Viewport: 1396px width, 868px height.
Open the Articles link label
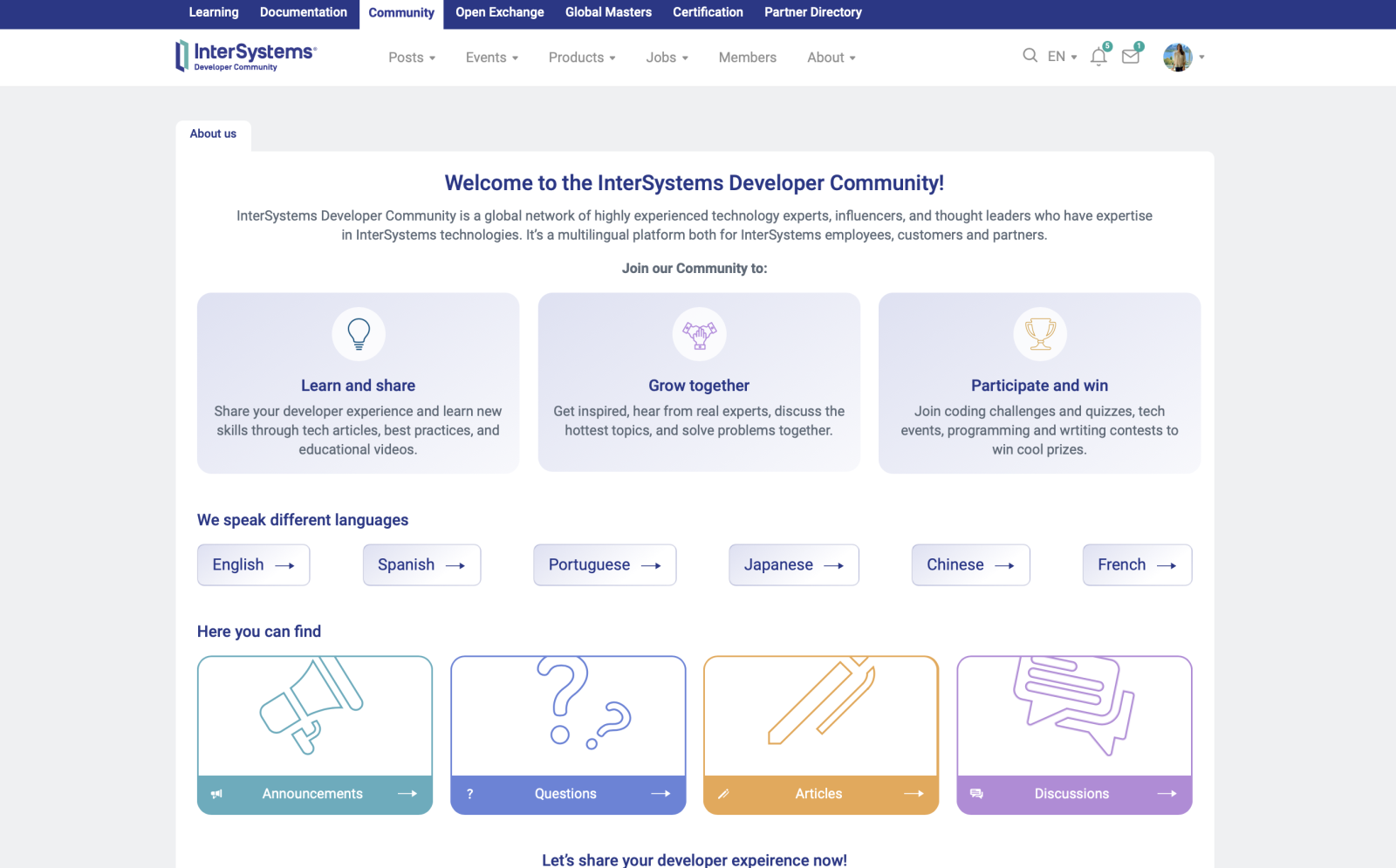(818, 794)
